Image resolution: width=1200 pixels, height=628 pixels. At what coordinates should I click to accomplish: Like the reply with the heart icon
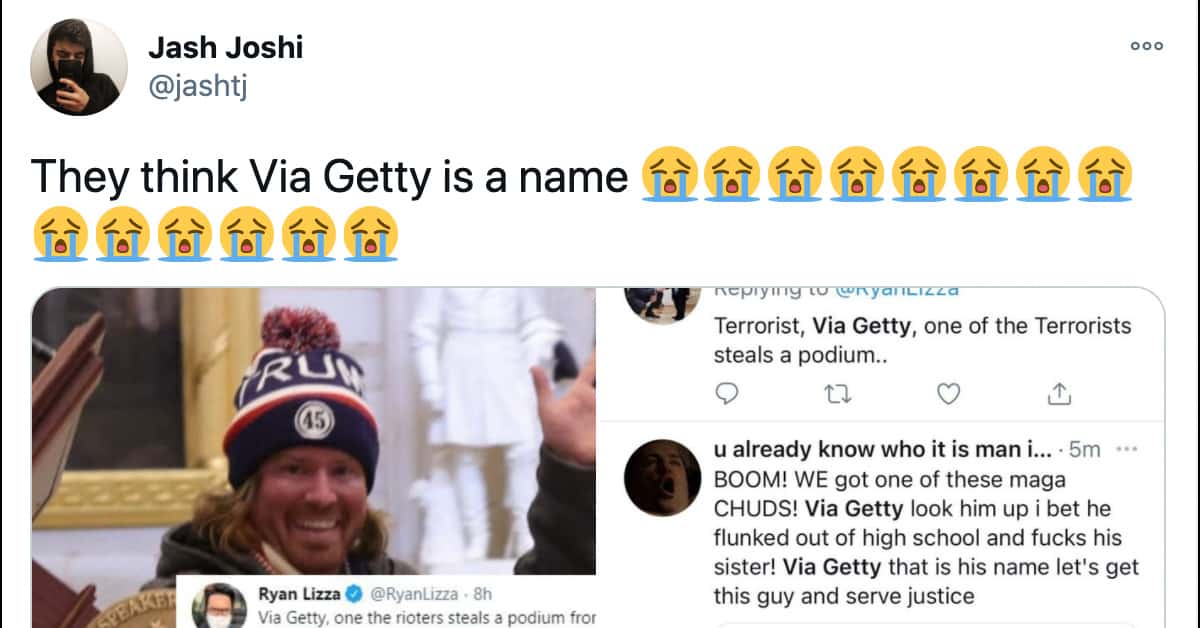click(948, 394)
